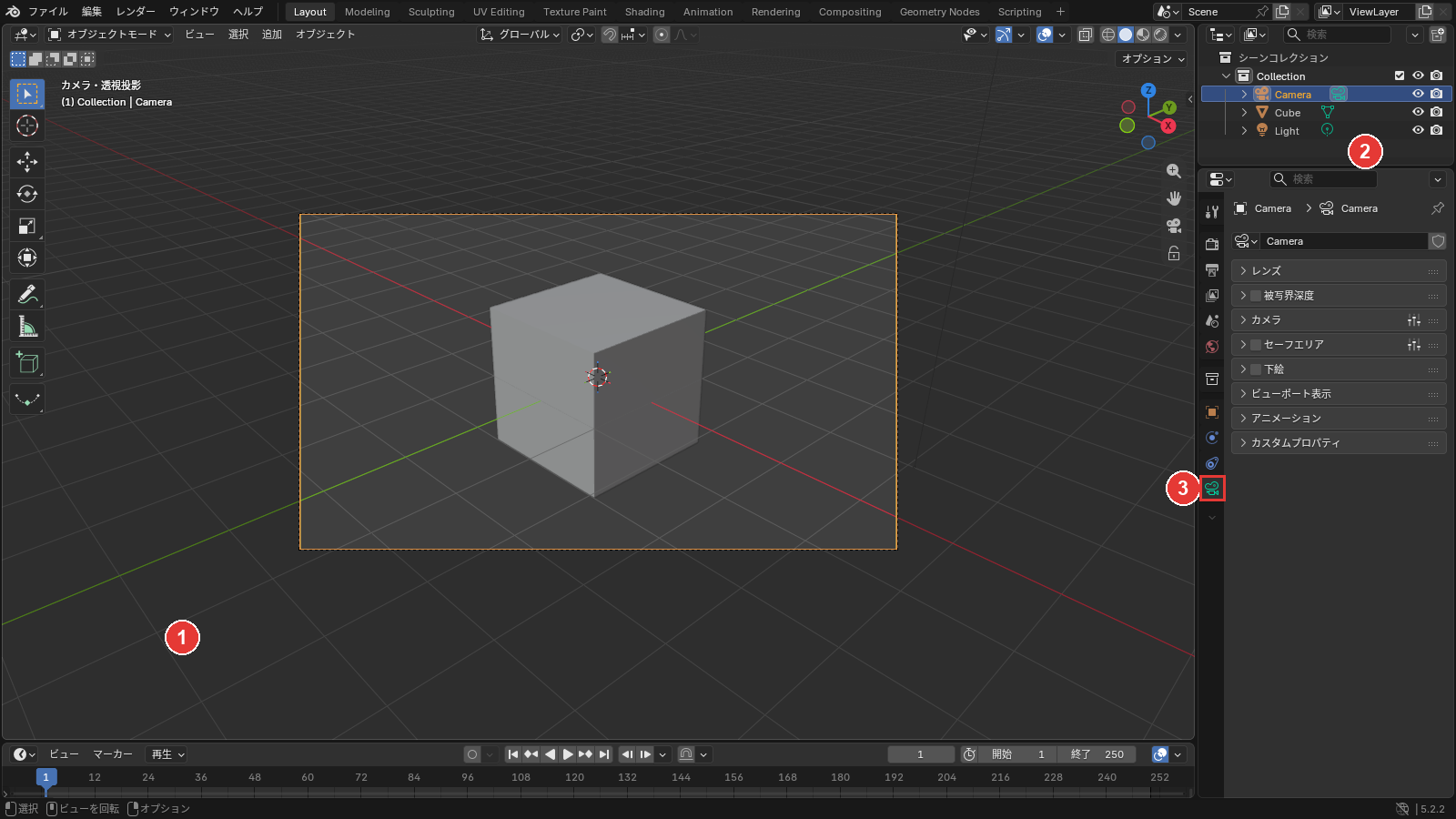Image resolution: width=1456 pixels, height=819 pixels.
Task: Toggle Light visibility eye icon
Action: pyautogui.click(x=1418, y=130)
